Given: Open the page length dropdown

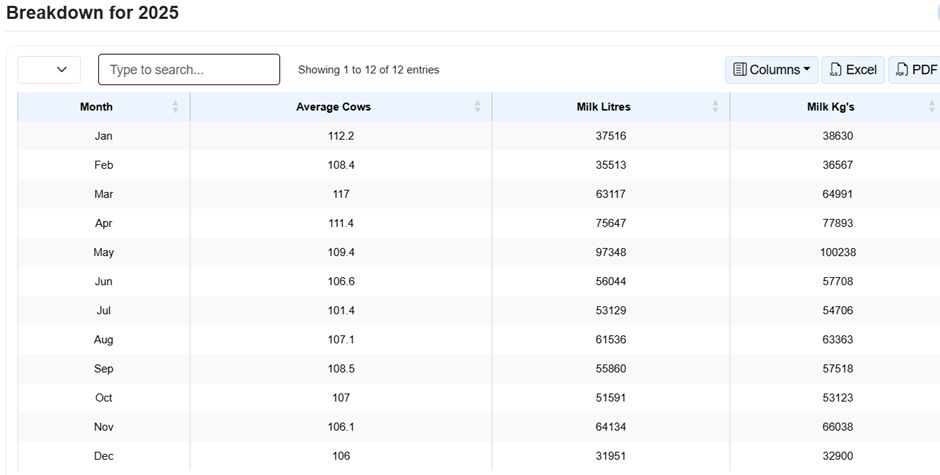Looking at the screenshot, I should point(49,70).
